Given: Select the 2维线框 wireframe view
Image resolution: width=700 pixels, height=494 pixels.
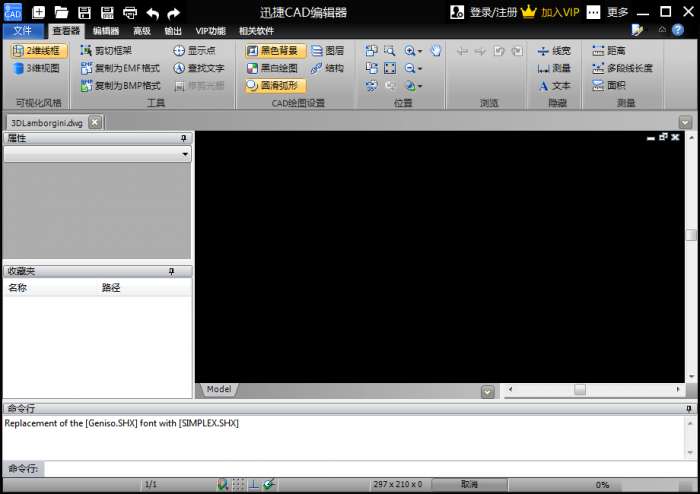Looking at the screenshot, I should point(39,51).
